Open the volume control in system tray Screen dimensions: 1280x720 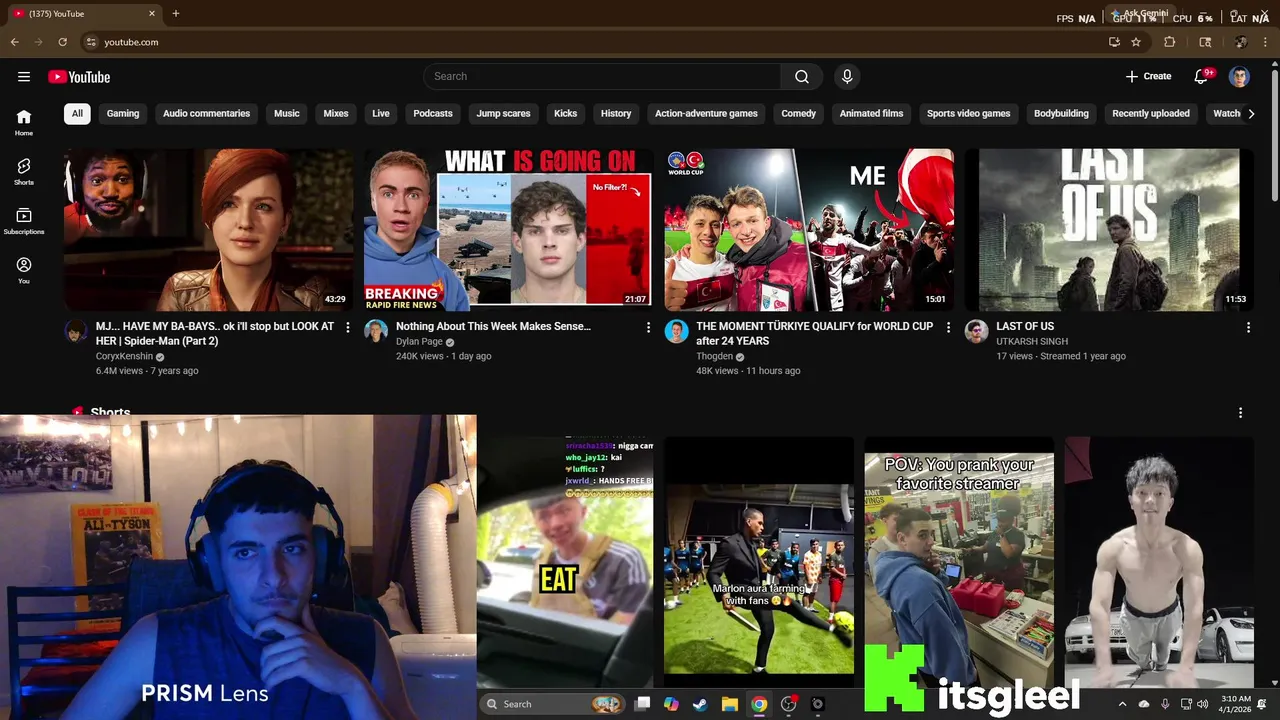tap(1202, 704)
